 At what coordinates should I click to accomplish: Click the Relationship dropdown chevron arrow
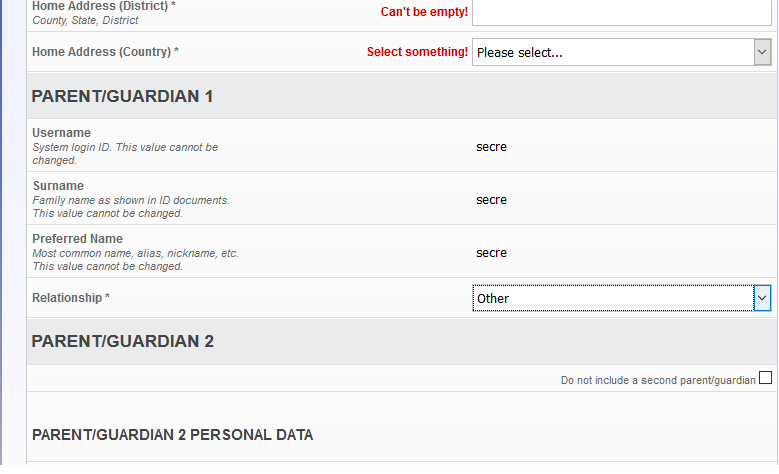tap(762, 298)
